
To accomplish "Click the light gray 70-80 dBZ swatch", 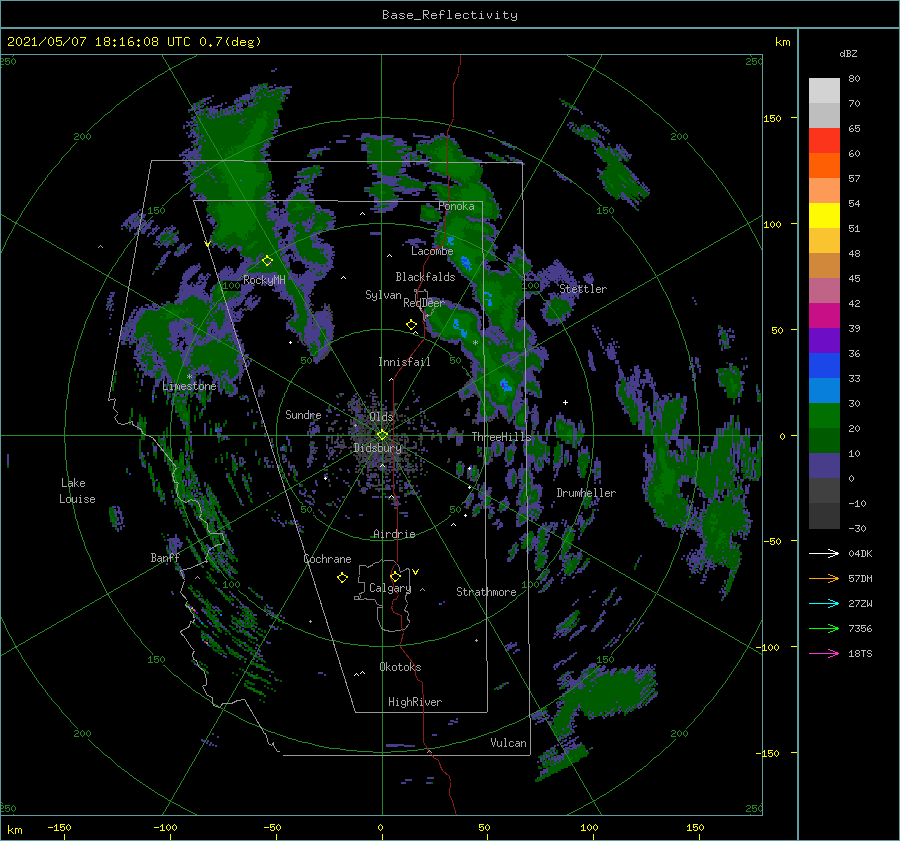I will [x=824, y=91].
